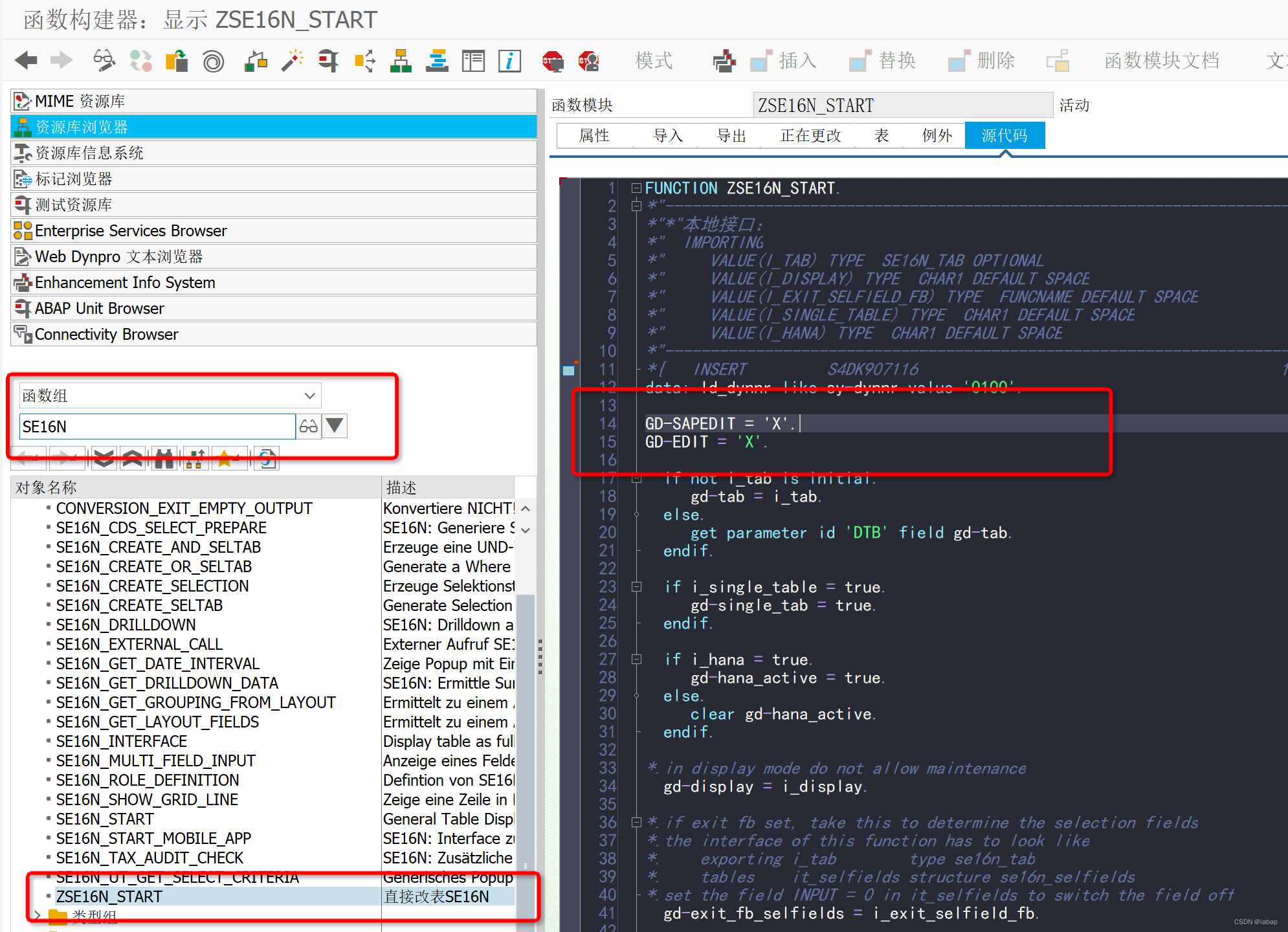Open the Where-used list icon

[x=365, y=61]
